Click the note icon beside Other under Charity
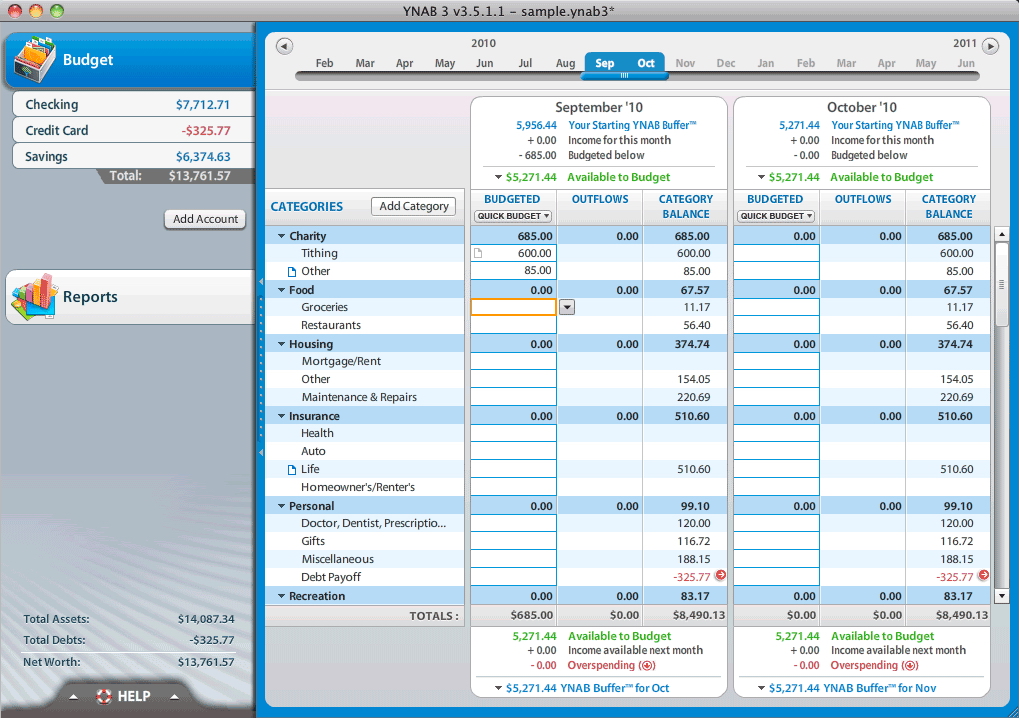This screenshot has height=718, width=1019. pos(292,272)
